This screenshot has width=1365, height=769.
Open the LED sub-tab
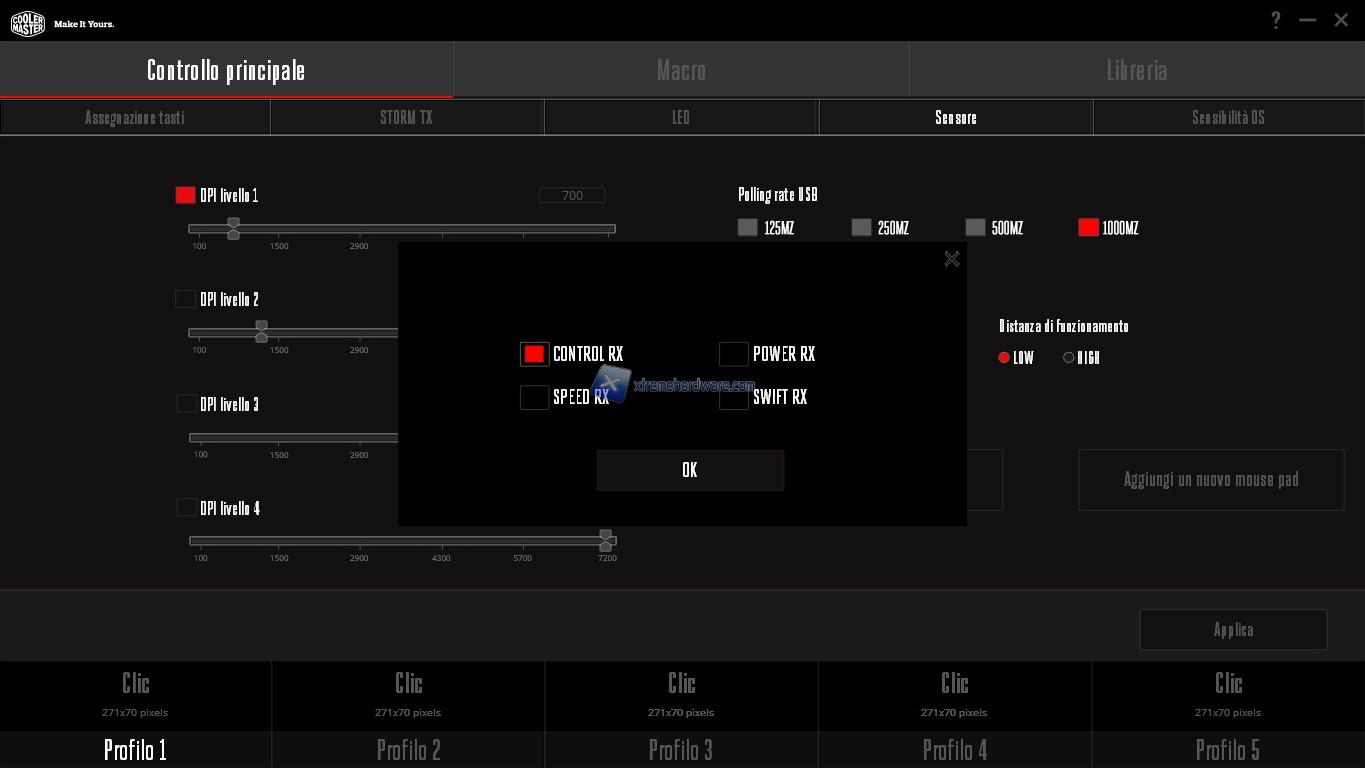click(x=681, y=118)
